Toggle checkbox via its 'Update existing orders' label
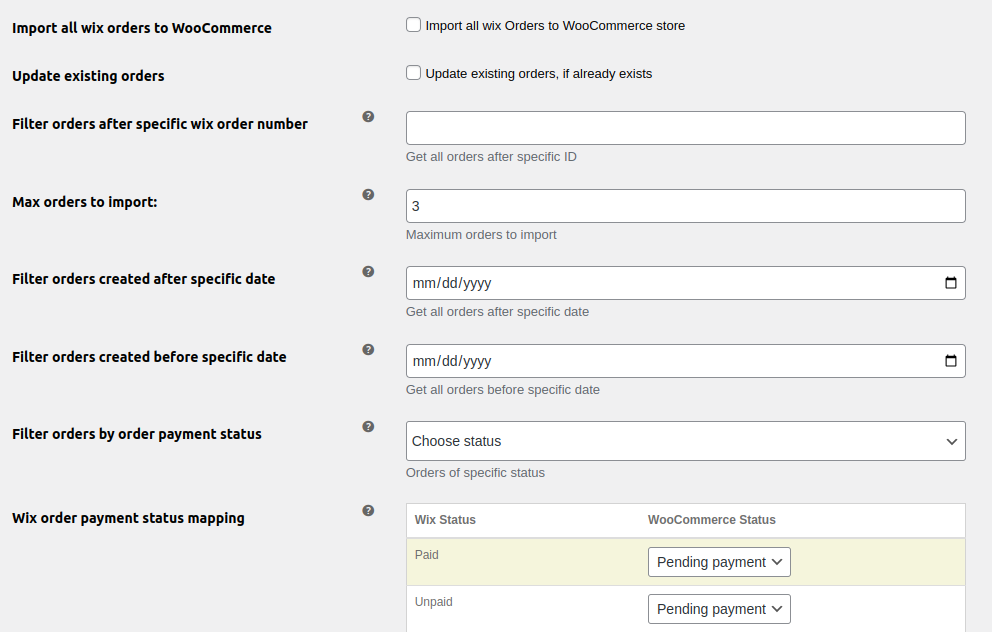The width and height of the screenshot is (992, 632). click(540, 73)
